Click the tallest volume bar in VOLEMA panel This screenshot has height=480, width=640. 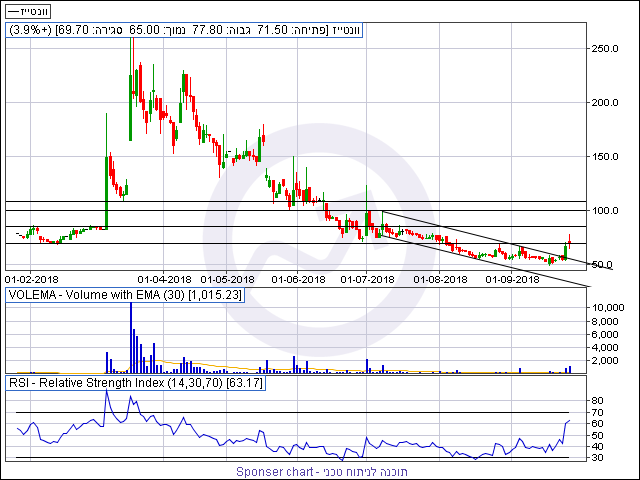pyautogui.click(x=131, y=335)
